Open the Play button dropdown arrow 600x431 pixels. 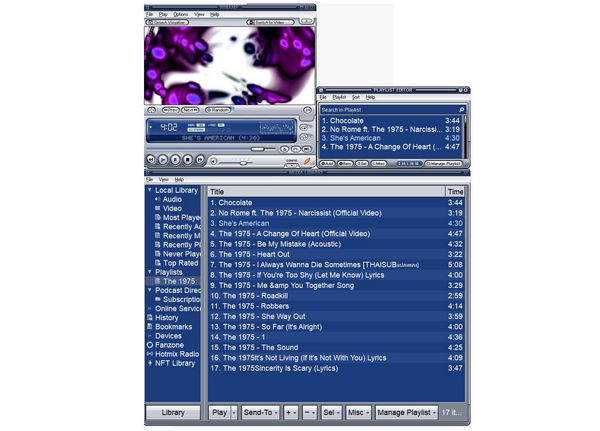(234, 413)
